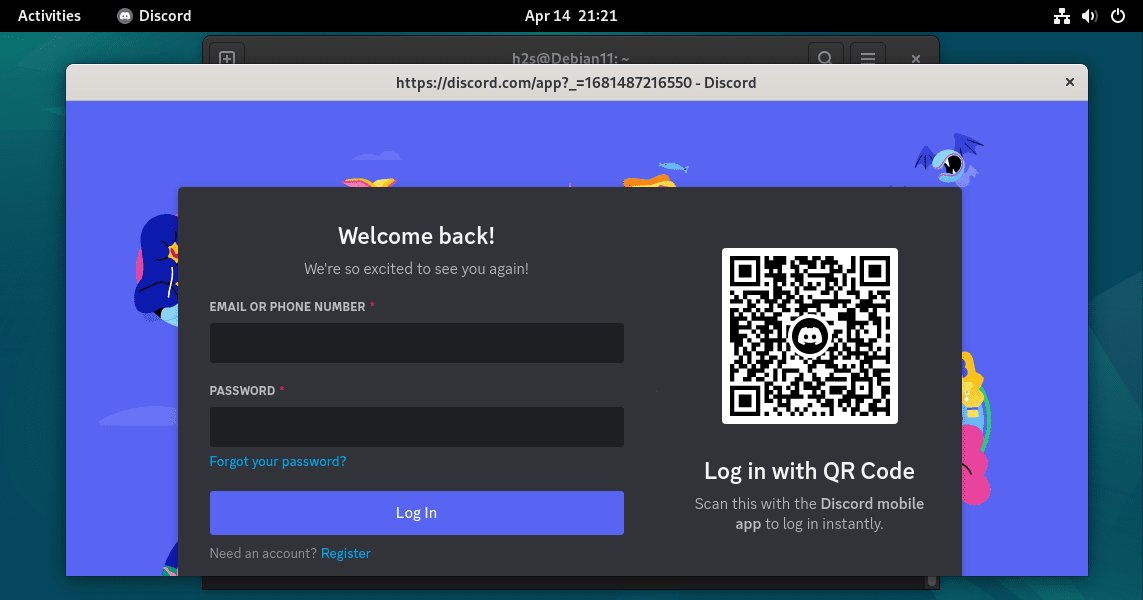1143x600 pixels.
Task: Click the "Log in with QR Code" heading
Action: (x=809, y=471)
